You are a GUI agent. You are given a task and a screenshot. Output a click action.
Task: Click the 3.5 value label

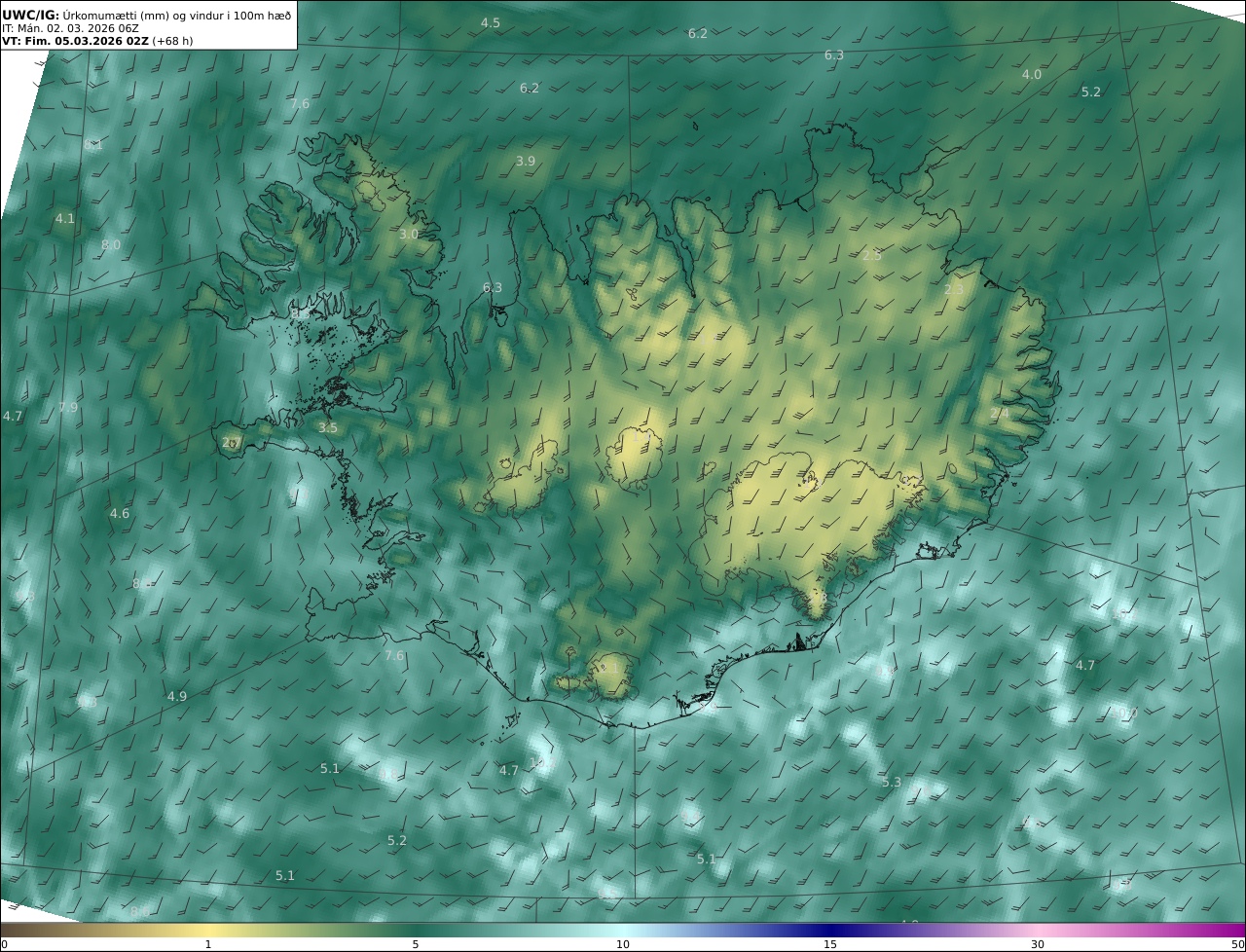click(328, 427)
